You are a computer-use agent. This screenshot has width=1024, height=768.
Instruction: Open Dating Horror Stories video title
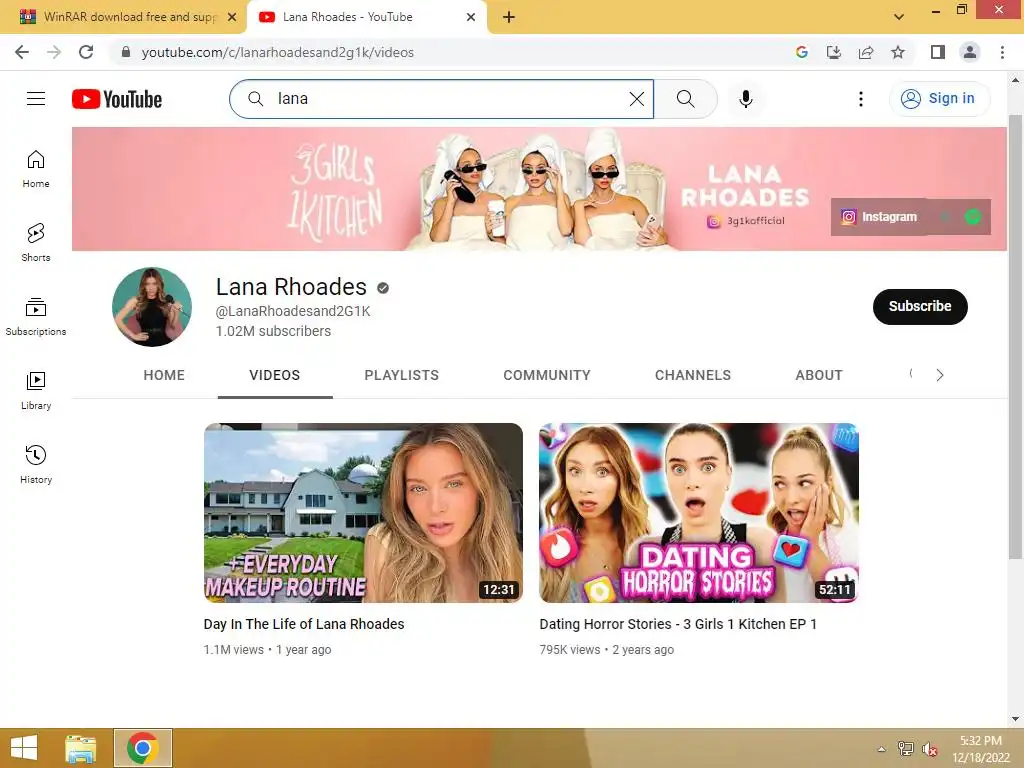tap(678, 624)
